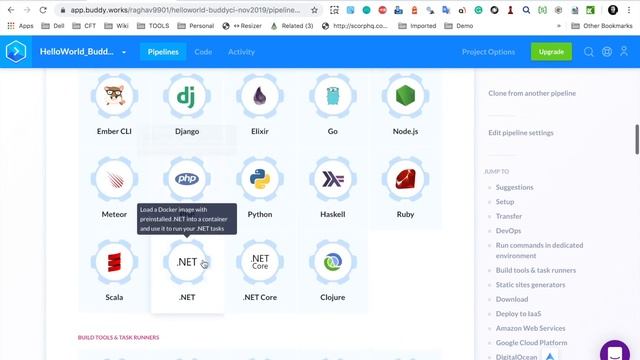Choose the Django action icon
Screen dimensions: 640x360
tap(187, 96)
